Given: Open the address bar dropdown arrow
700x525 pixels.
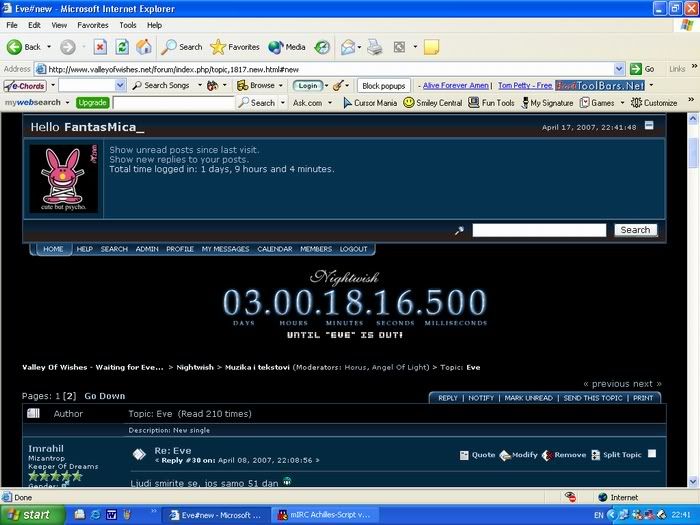Looking at the screenshot, I should [619, 69].
